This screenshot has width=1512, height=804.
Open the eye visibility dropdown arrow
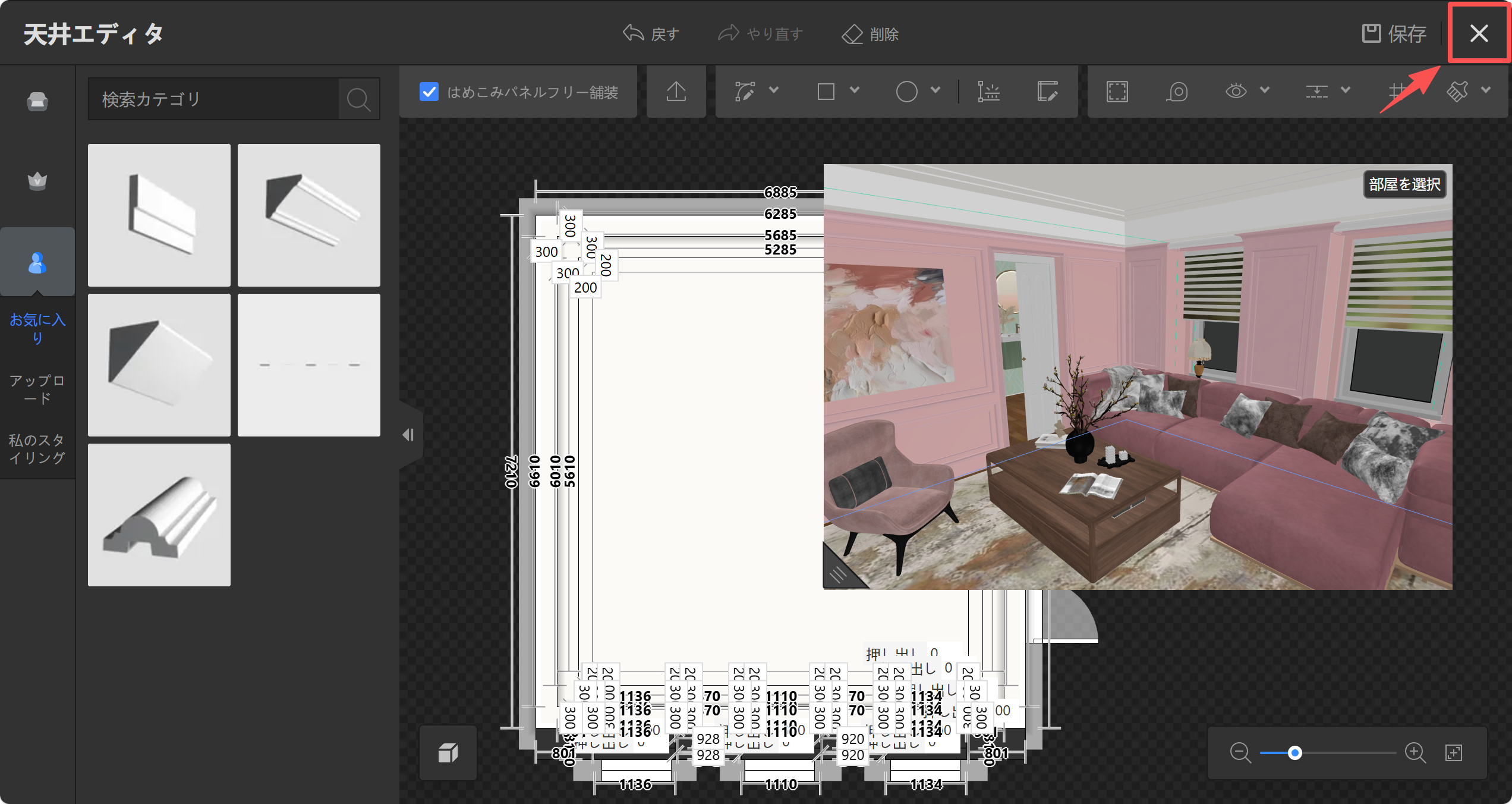(1265, 90)
